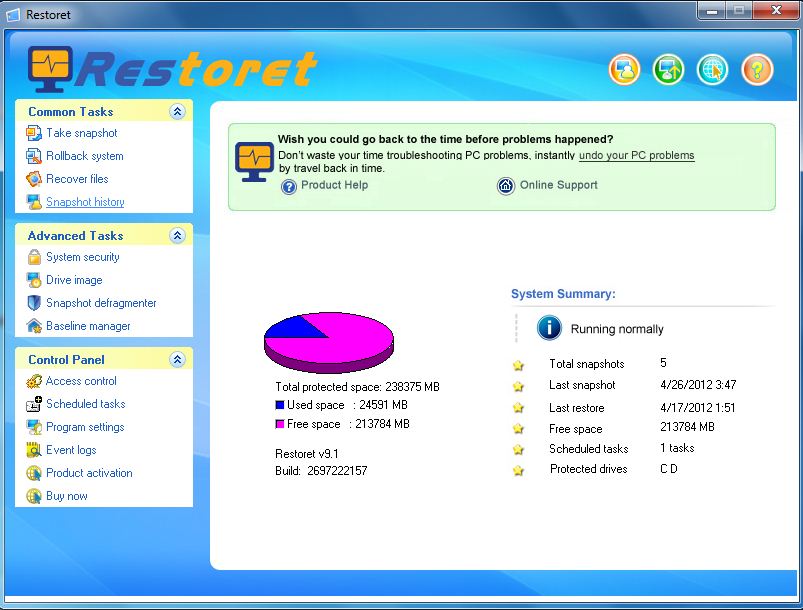
Task: Minimize the Restoret window
Action: coord(712,11)
